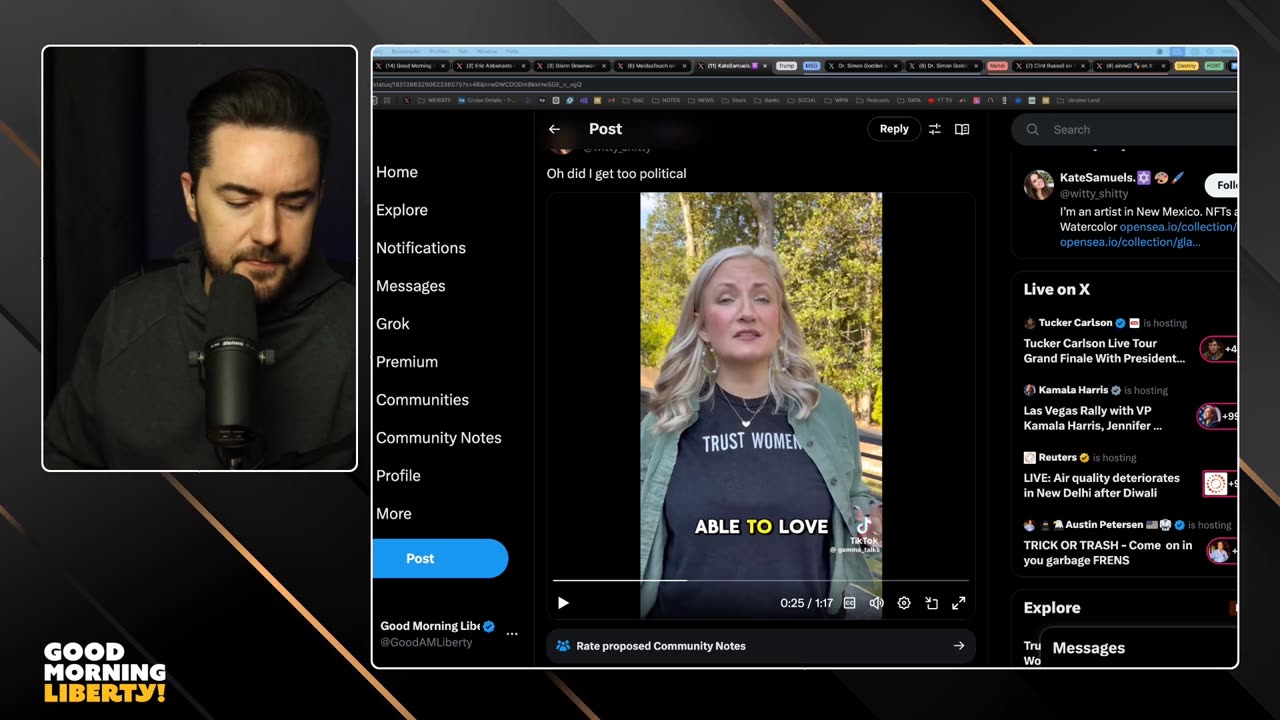The width and height of the screenshot is (1280, 720).
Task: Open the MSG tab group
Action: pos(811,66)
